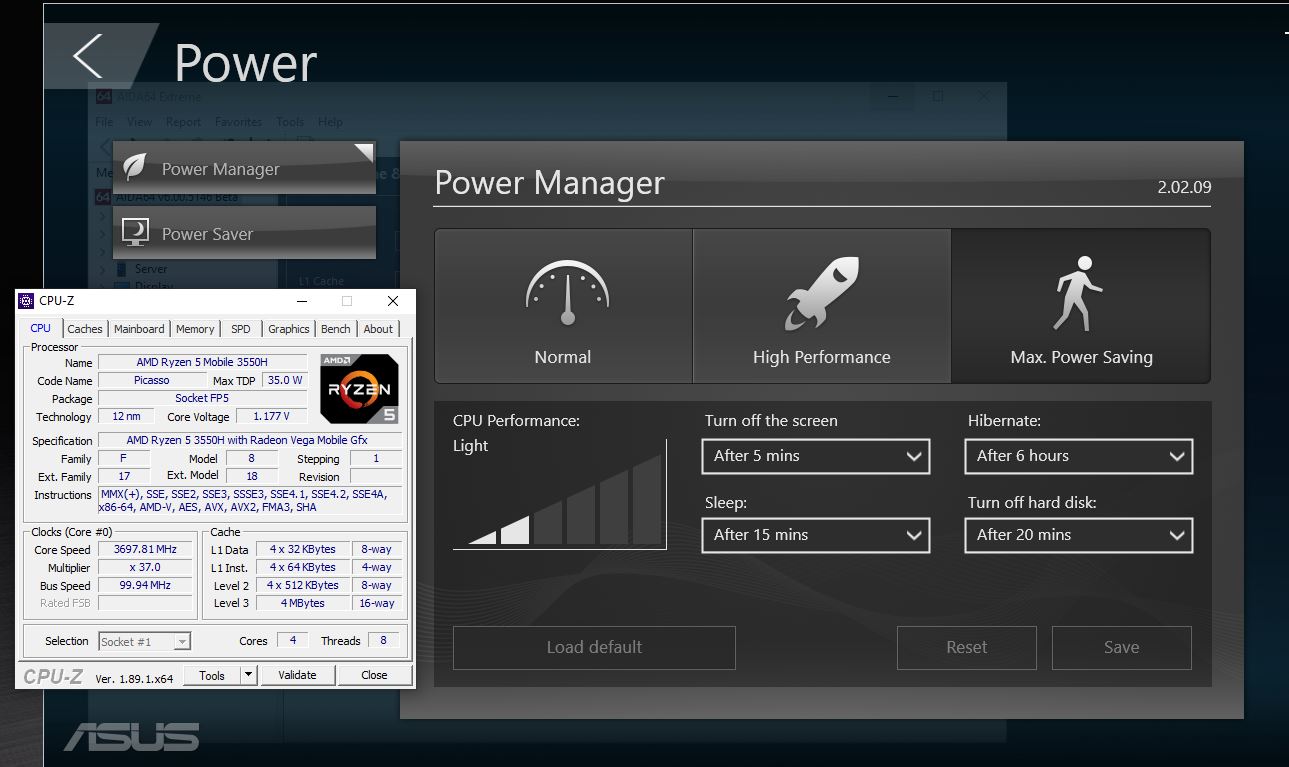Open the Hibernate time dropdown

click(x=1078, y=456)
